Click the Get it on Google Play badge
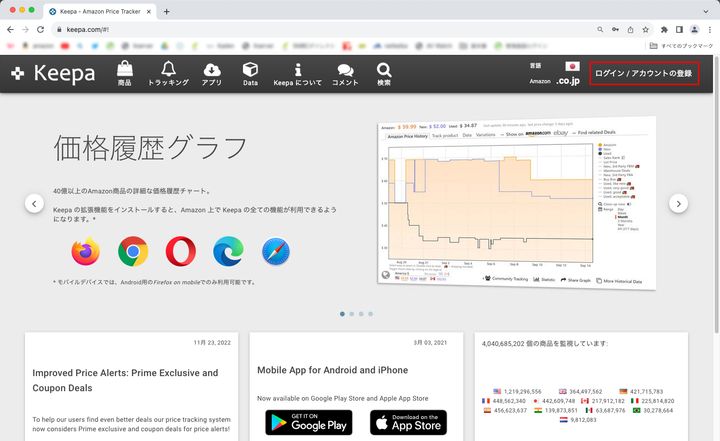This screenshot has height=441, width=720. click(308, 422)
